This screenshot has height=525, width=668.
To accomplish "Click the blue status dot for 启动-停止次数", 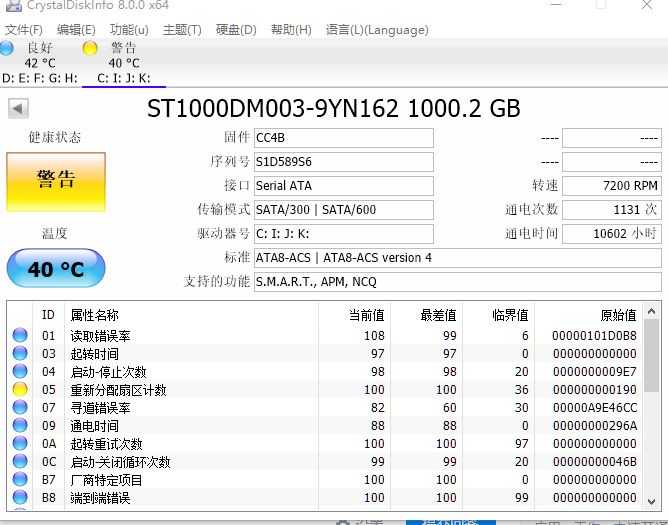I will point(20,371).
